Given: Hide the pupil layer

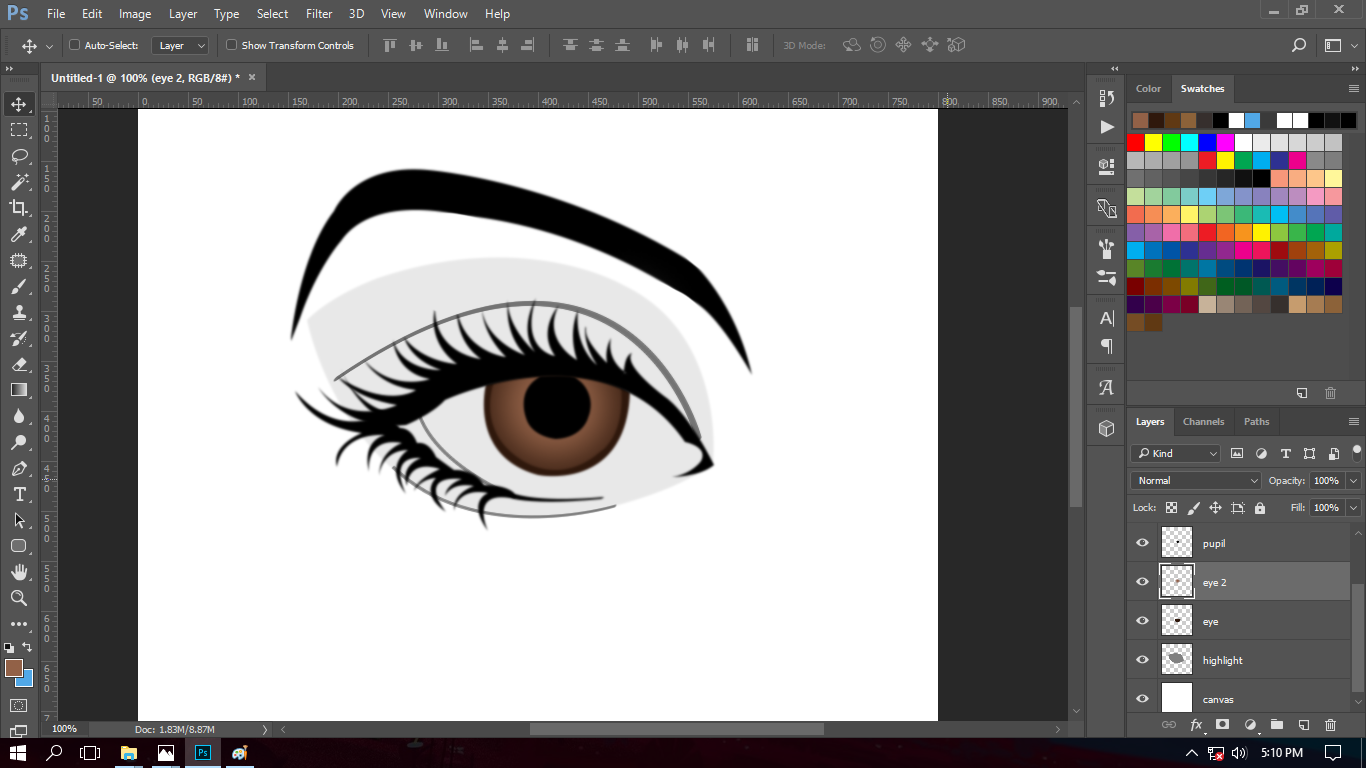Looking at the screenshot, I should pos(1142,543).
